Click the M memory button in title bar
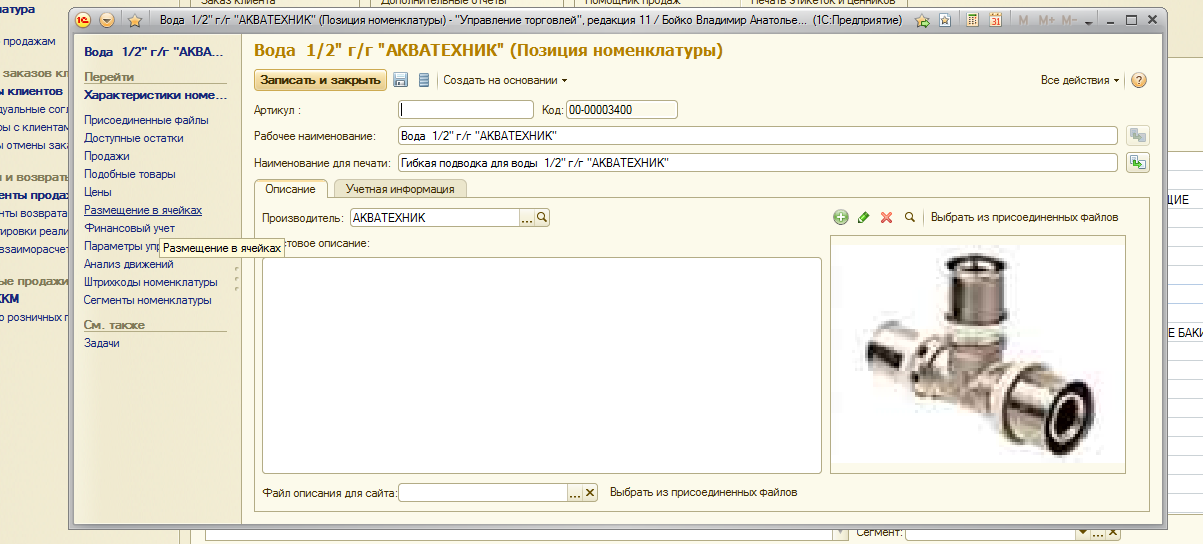This screenshot has height=544, width=1203. coord(1023,20)
